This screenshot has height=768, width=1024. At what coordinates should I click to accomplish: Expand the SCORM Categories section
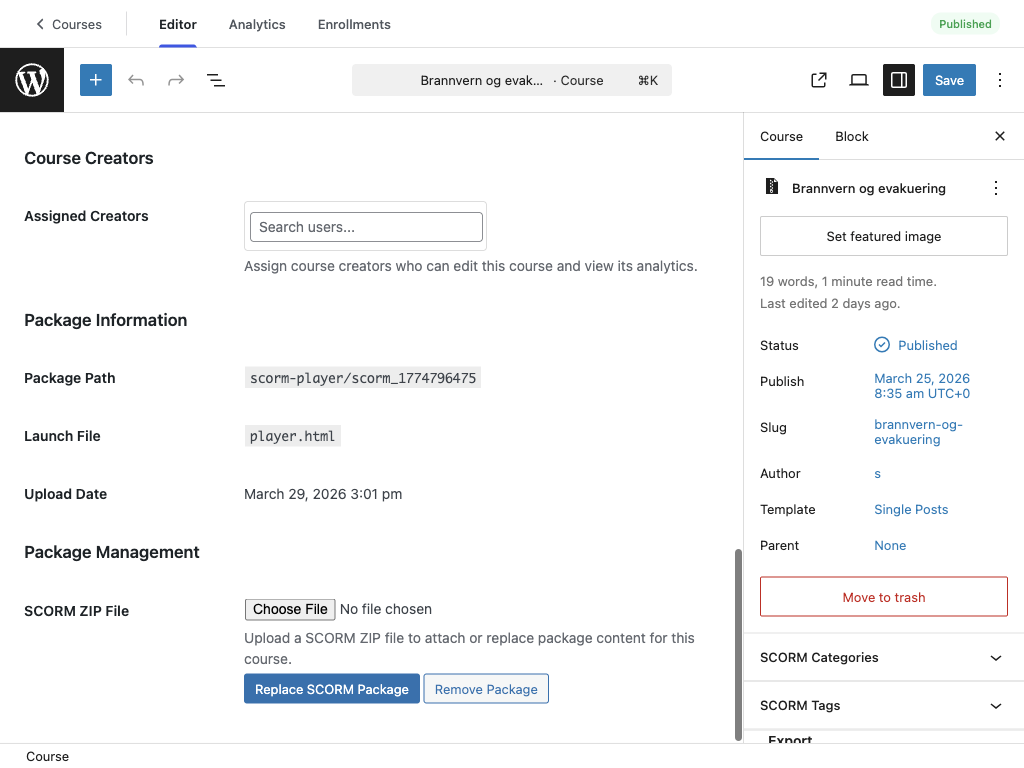point(995,657)
